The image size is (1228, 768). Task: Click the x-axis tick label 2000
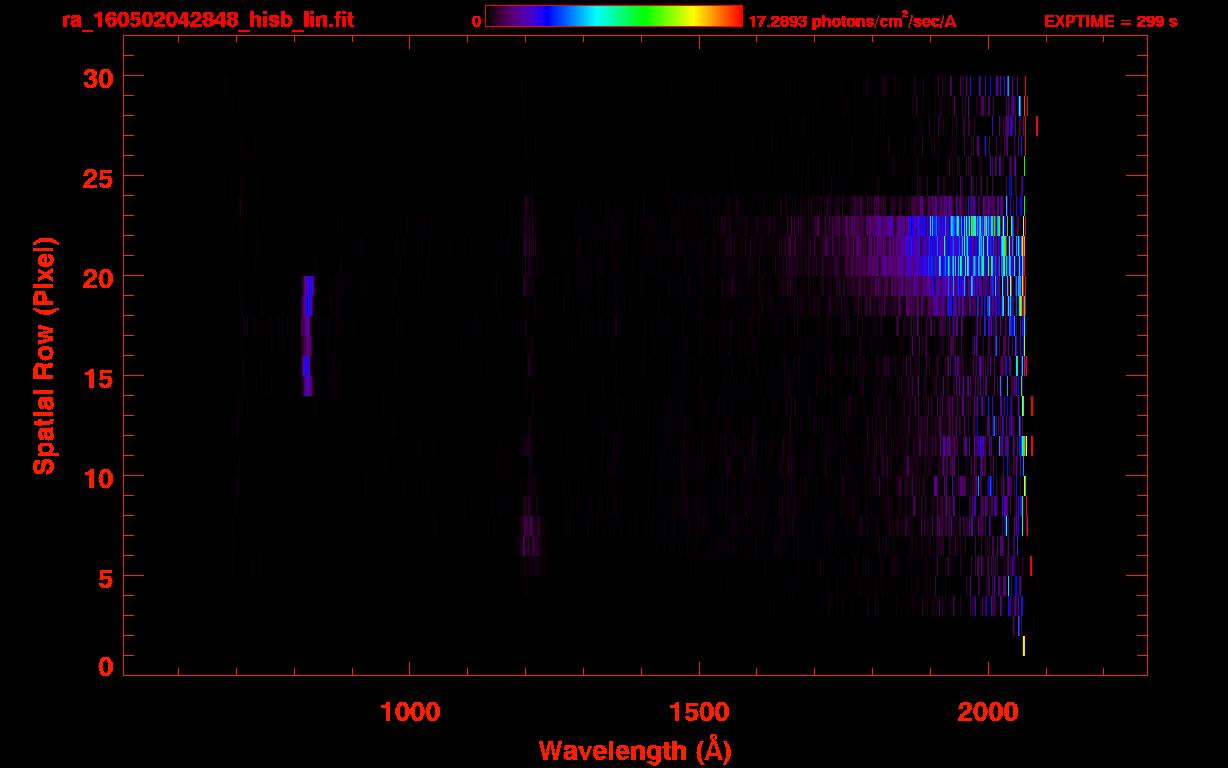988,711
